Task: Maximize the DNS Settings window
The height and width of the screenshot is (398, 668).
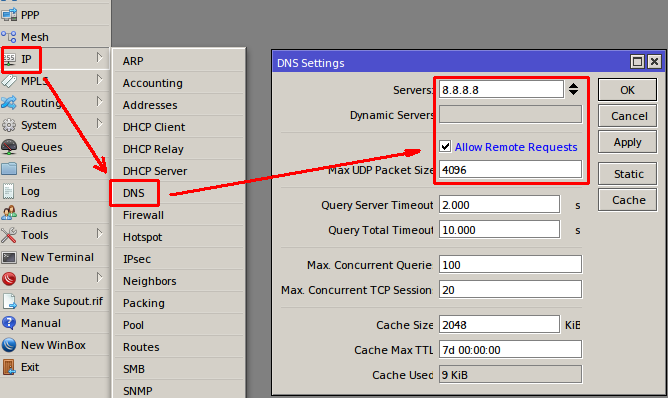Action: coord(637,62)
